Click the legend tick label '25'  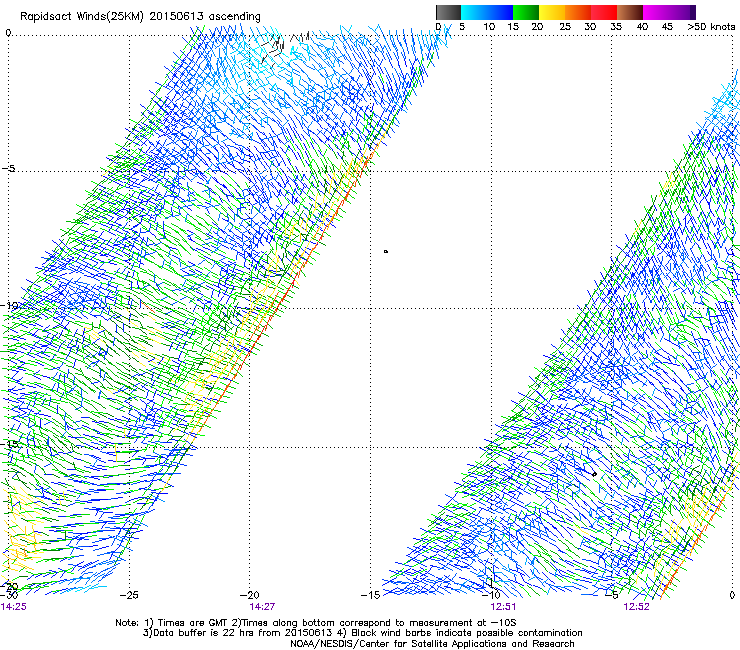click(x=565, y=27)
